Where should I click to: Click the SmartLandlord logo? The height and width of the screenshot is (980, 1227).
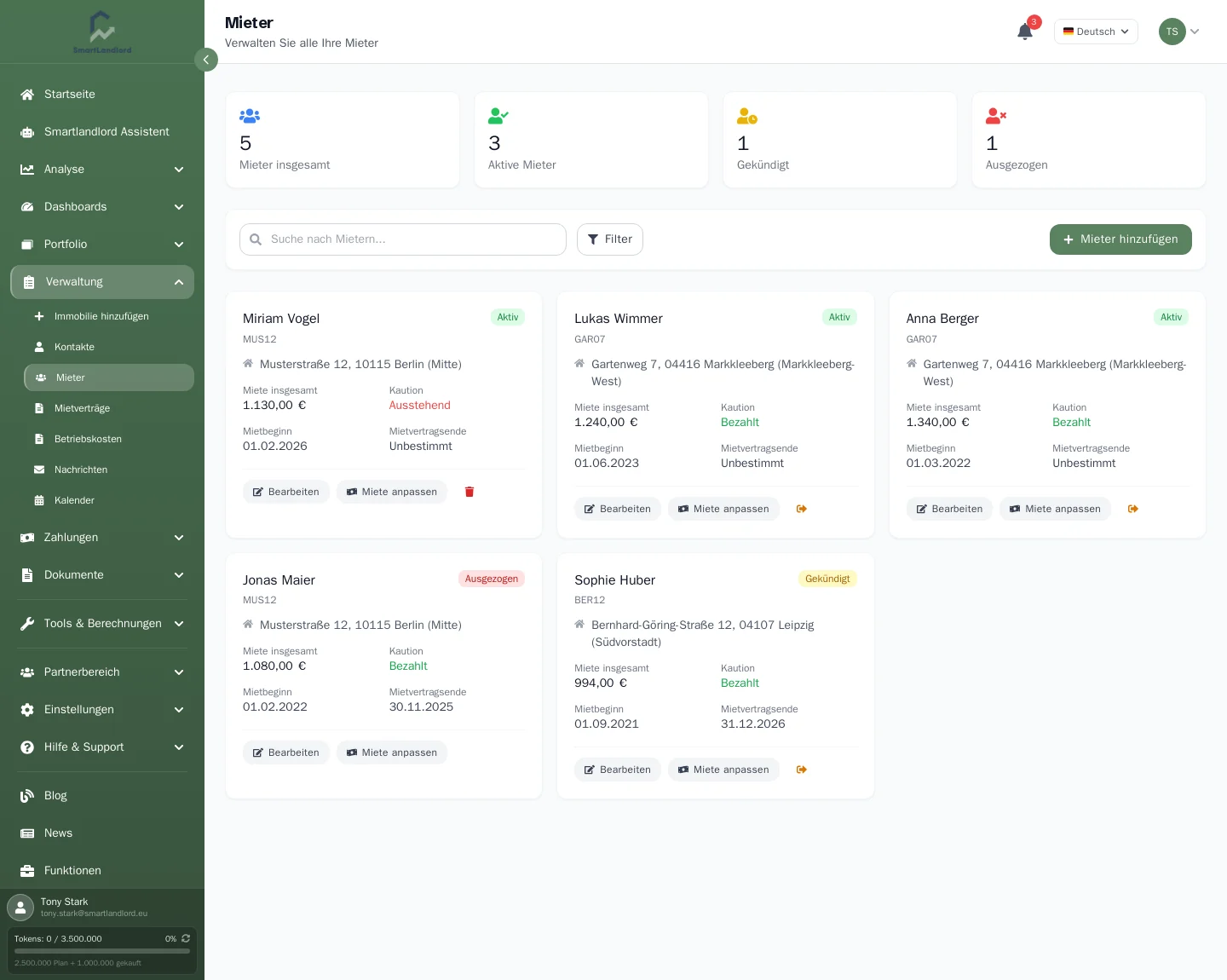(x=102, y=32)
